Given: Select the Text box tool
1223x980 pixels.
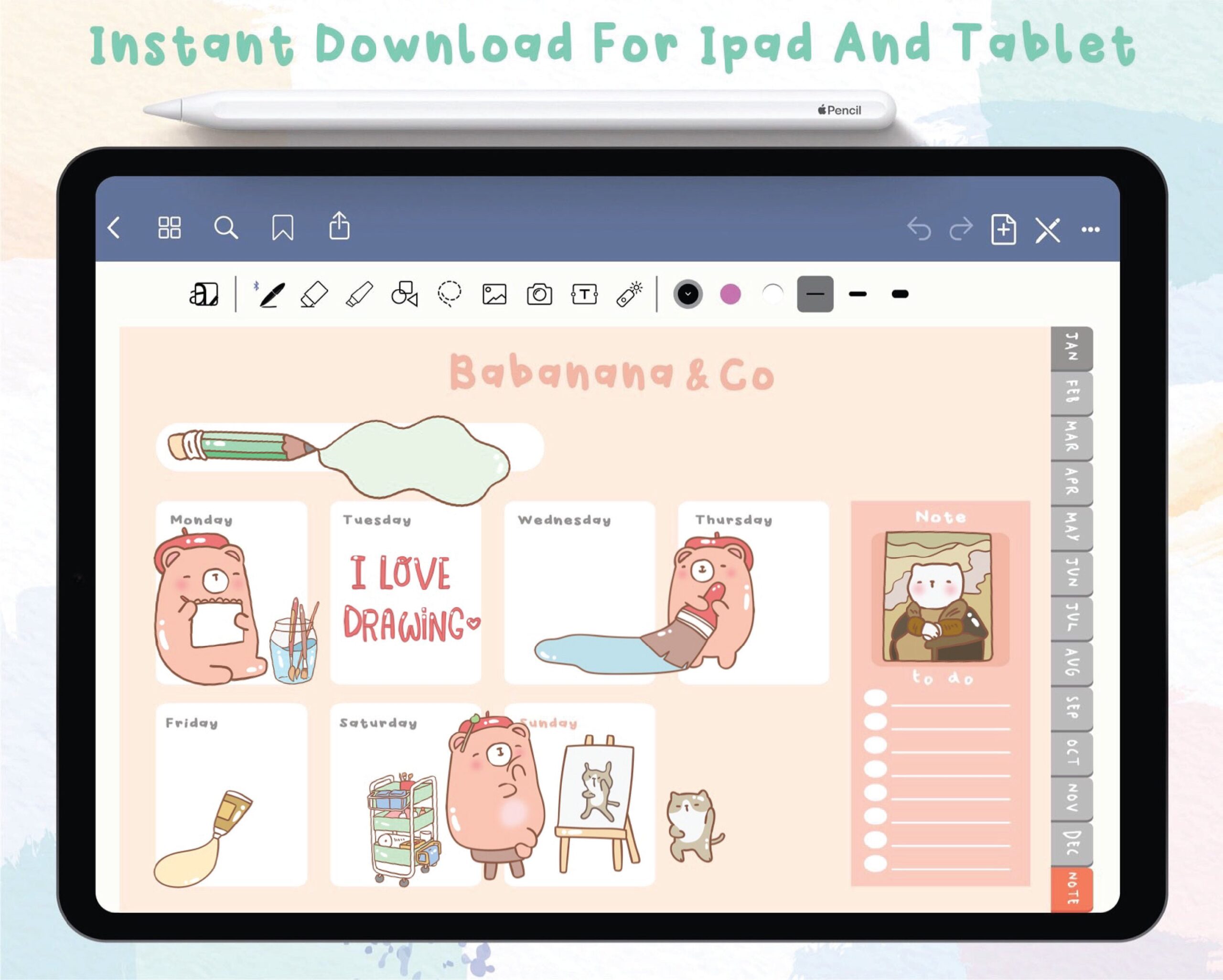Looking at the screenshot, I should point(584,294).
